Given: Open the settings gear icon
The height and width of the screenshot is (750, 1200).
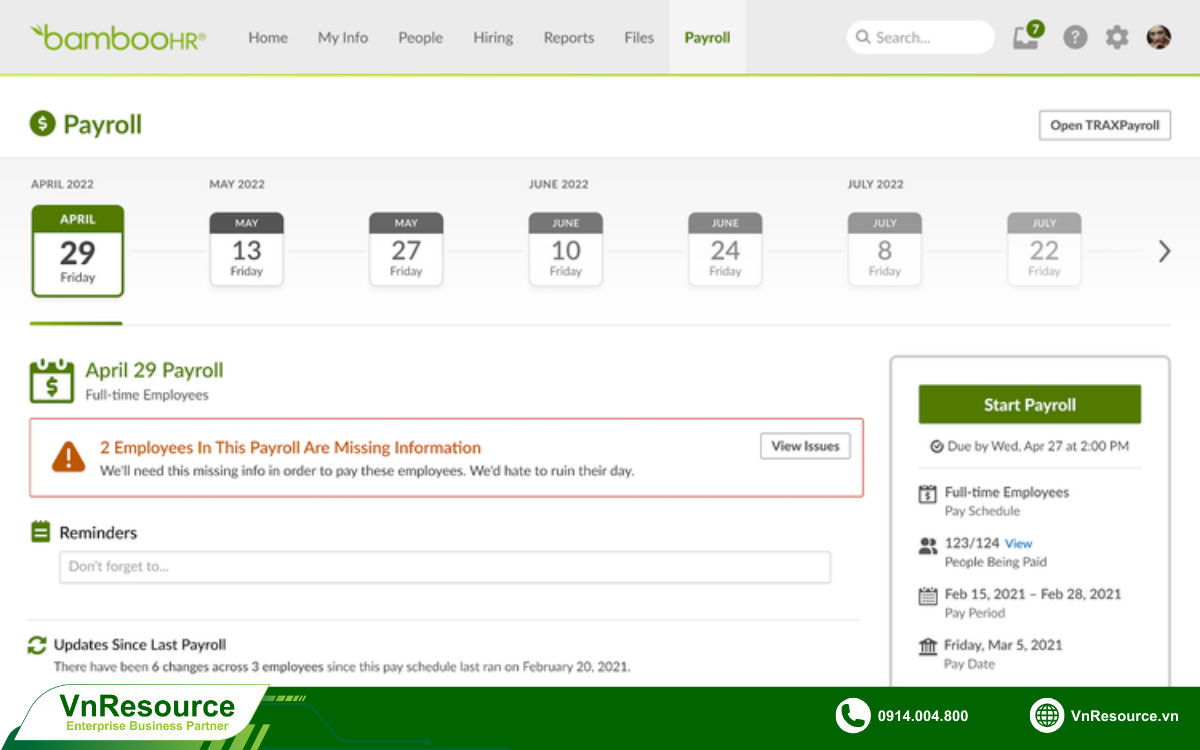Looking at the screenshot, I should pyautogui.click(x=1117, y=38).
